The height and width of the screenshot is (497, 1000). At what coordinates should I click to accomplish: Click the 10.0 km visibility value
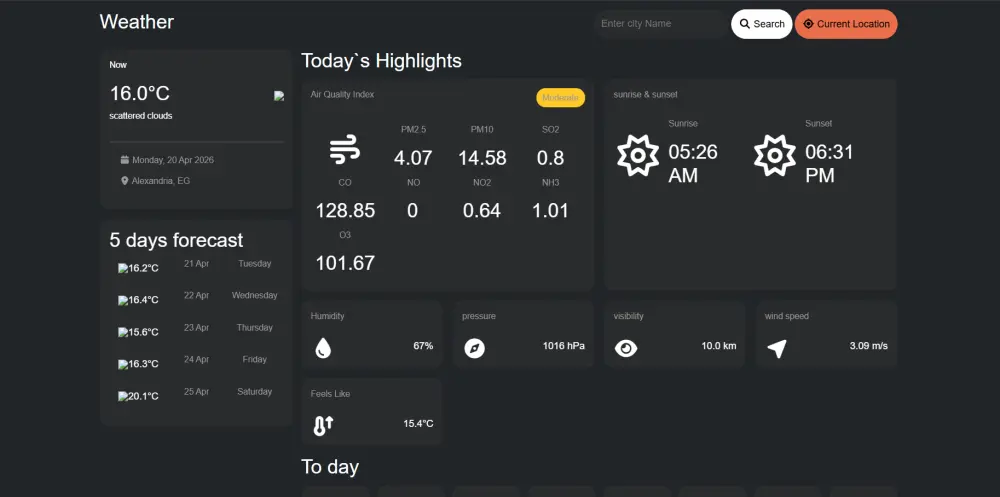[x=719, y=346]
